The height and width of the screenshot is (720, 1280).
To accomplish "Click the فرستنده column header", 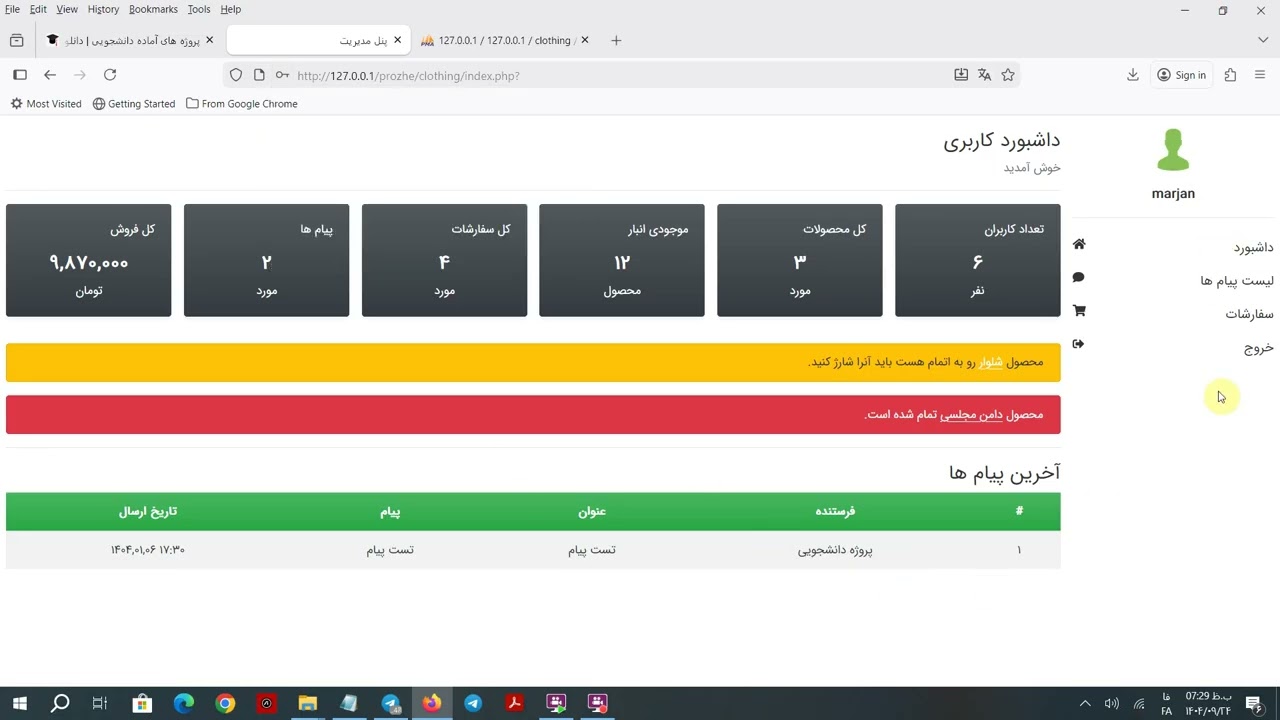I will tap(835, 511).
